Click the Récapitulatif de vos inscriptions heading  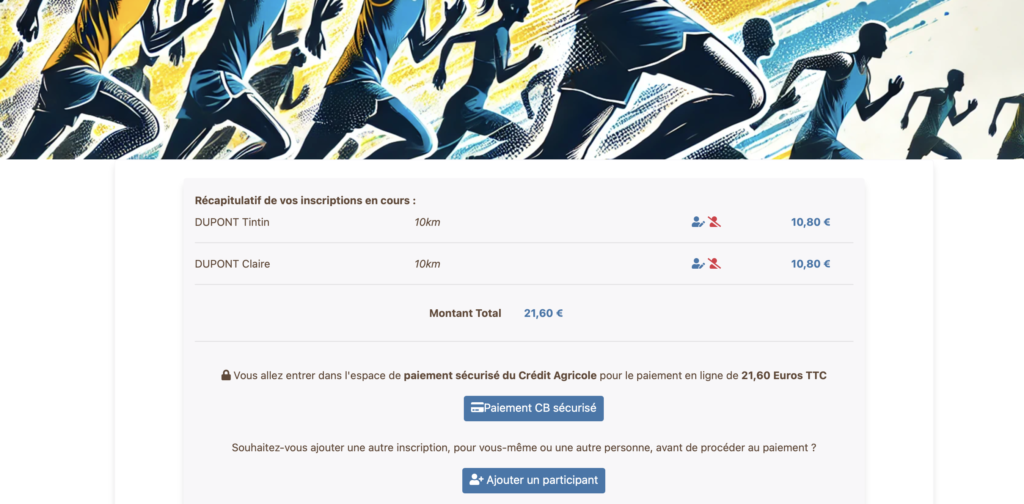pyautogui.click(x=305, y=200)
